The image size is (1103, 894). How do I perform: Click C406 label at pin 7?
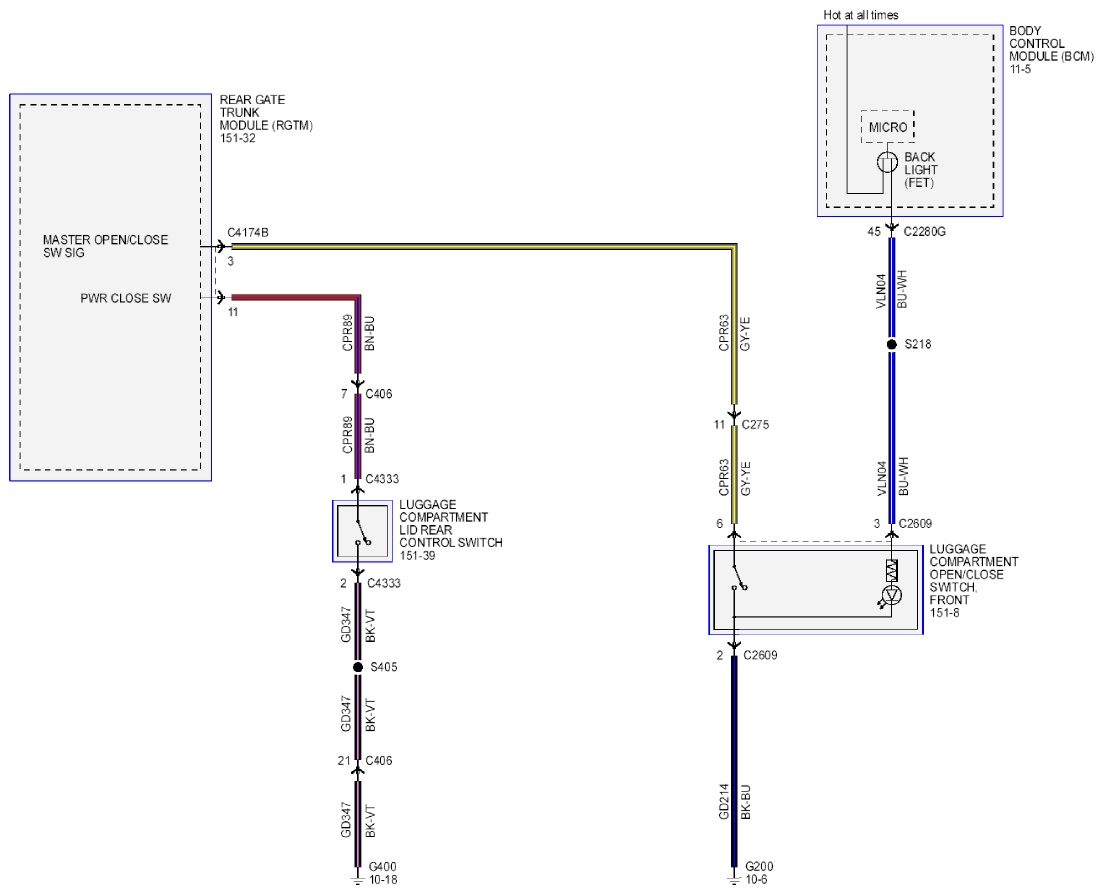tap(378, 394)
